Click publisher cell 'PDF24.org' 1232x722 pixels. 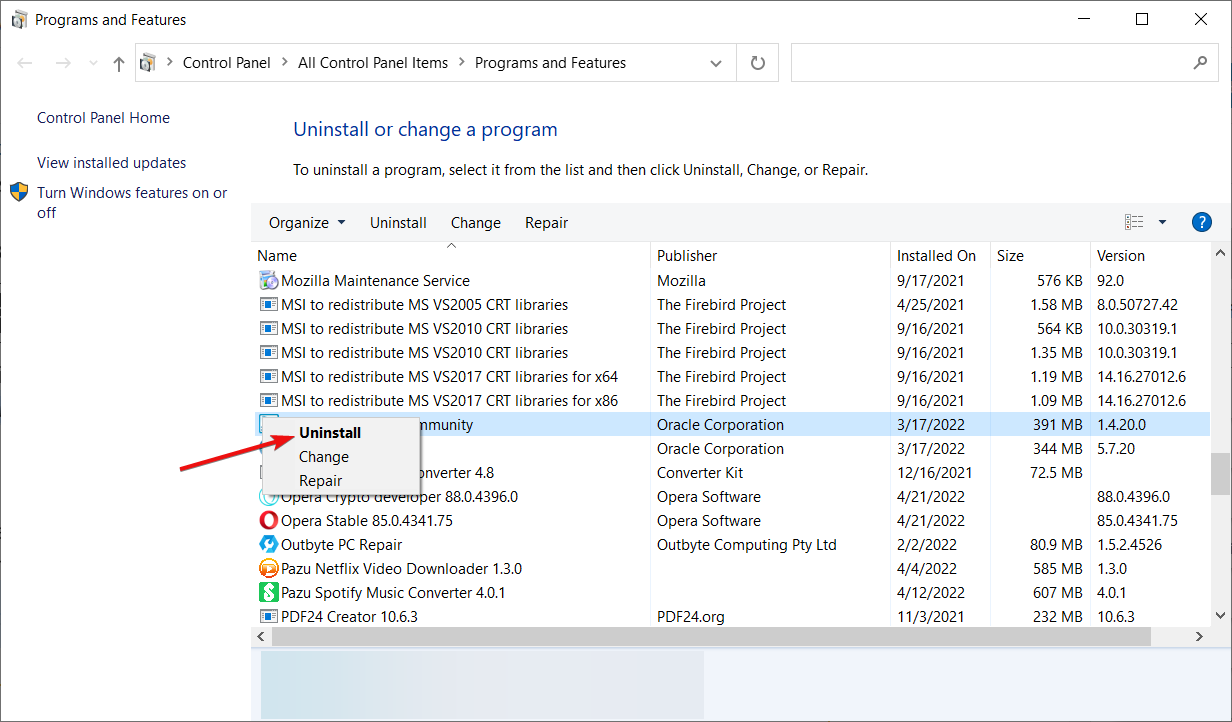tap(691, 617)
